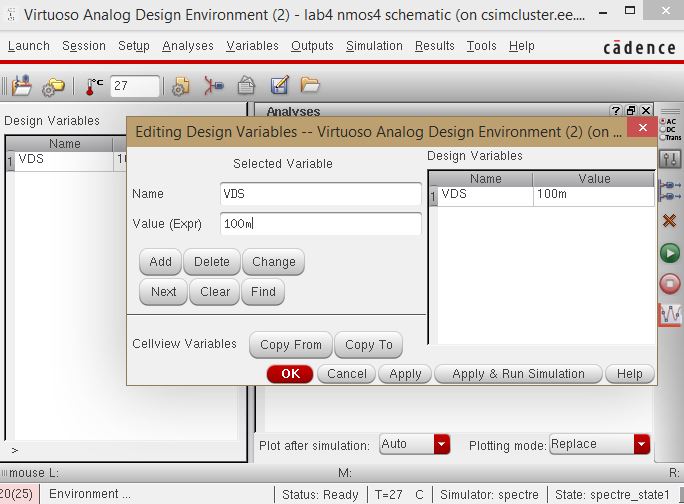Image resolution: width=684 pixels, height=504 pixels.
Task: Click the Name input field containing VDS
Action: coord(321,194)
